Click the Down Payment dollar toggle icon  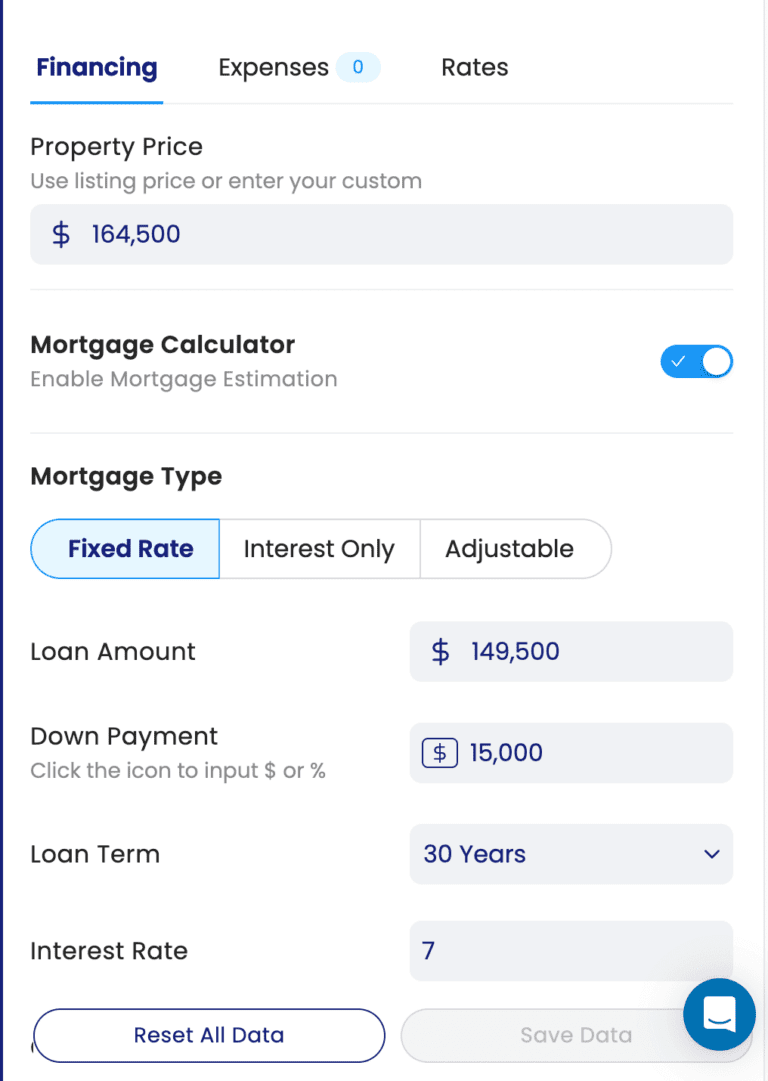[x=440, y=752]
